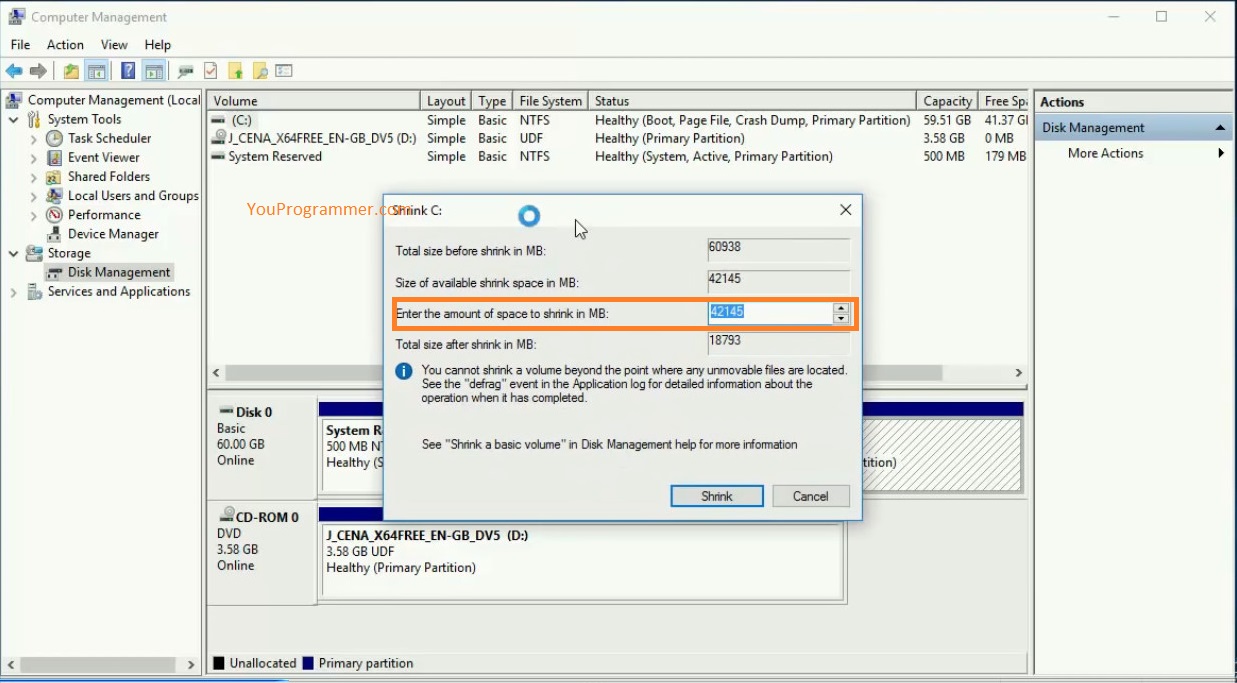Viewport: 1237px width, 683px height.
Task: Expand the Services and Applications node
Action: (x=14, y=292)
